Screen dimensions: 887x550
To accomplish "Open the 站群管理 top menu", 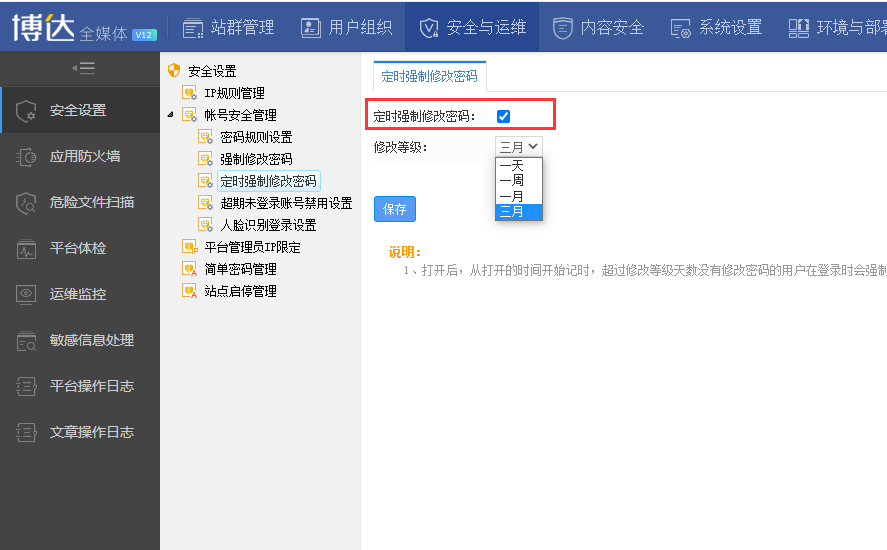I will coord(228,27).
